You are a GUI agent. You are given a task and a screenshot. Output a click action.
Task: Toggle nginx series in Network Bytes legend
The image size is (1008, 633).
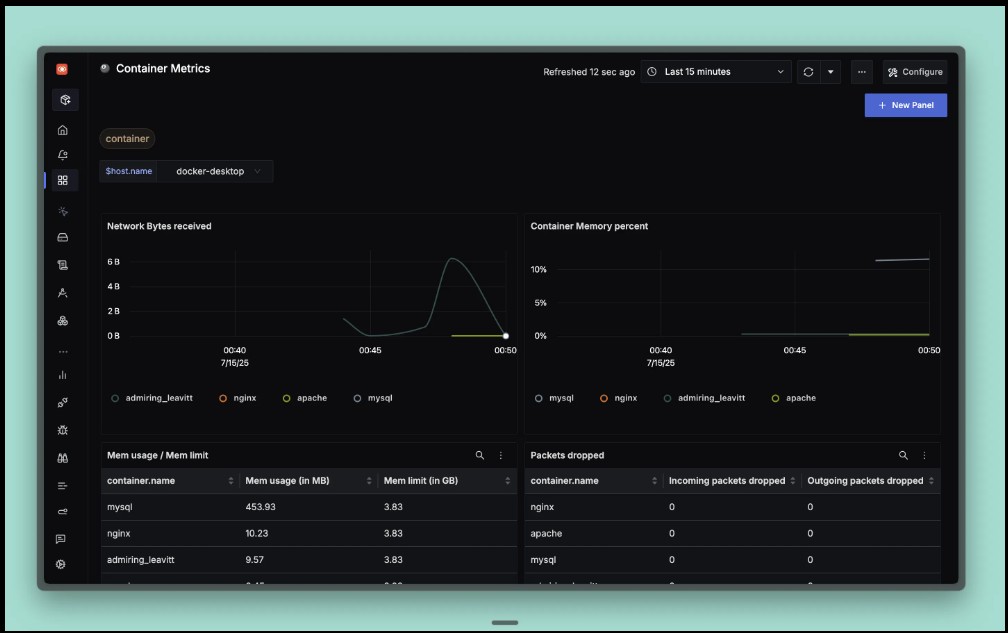[x=238, y=398]
